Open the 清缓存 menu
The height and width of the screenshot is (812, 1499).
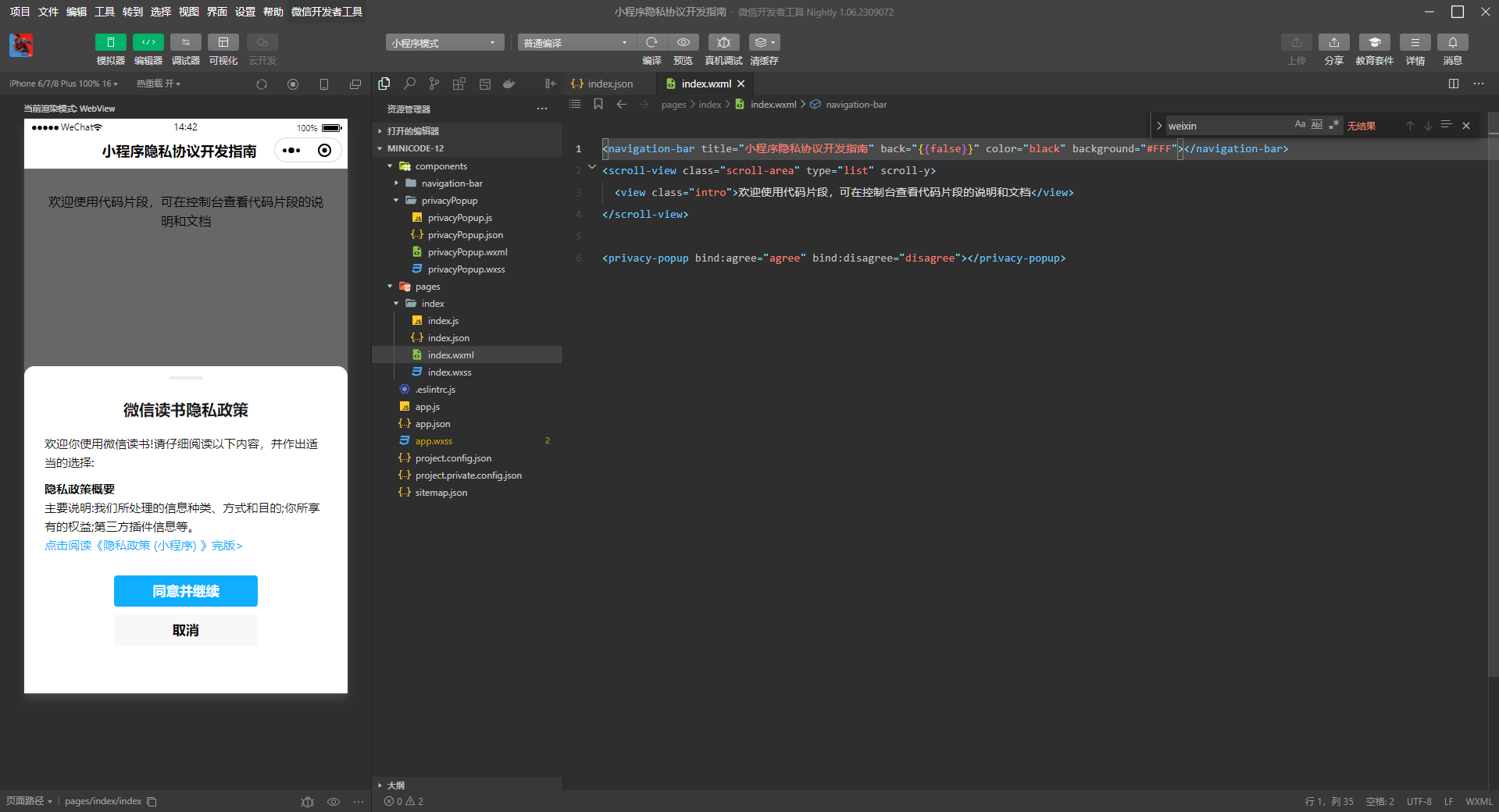coord(765,42)
